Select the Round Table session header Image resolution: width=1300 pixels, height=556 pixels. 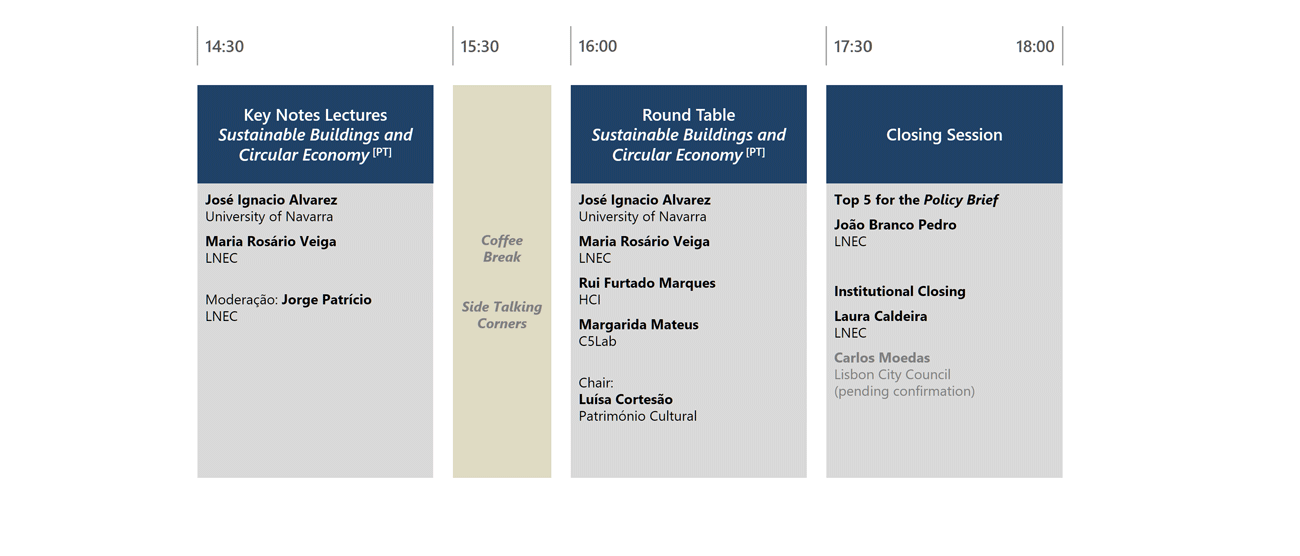(x=688, y=134)
